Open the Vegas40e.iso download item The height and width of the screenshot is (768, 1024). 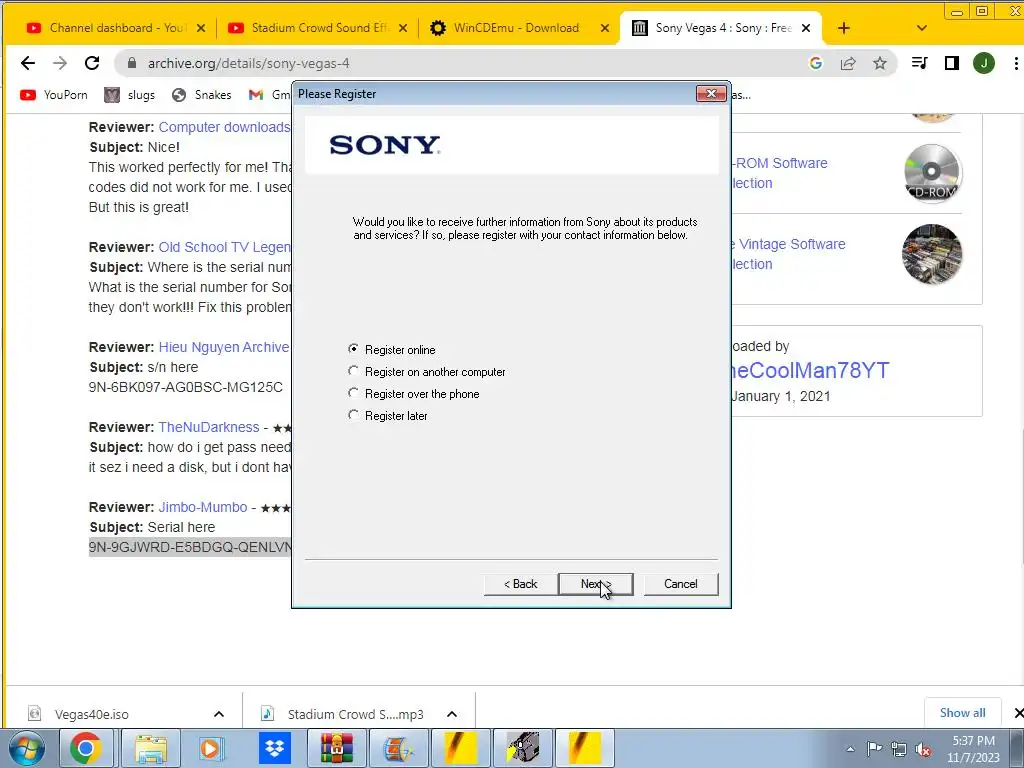tap(91, 714)
